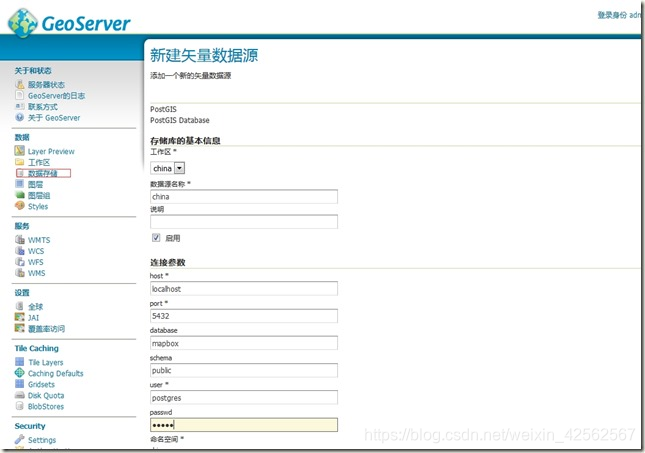Click the Security Settings wrench icon
This screenshot has height=453, width=645.
point(19,439)
